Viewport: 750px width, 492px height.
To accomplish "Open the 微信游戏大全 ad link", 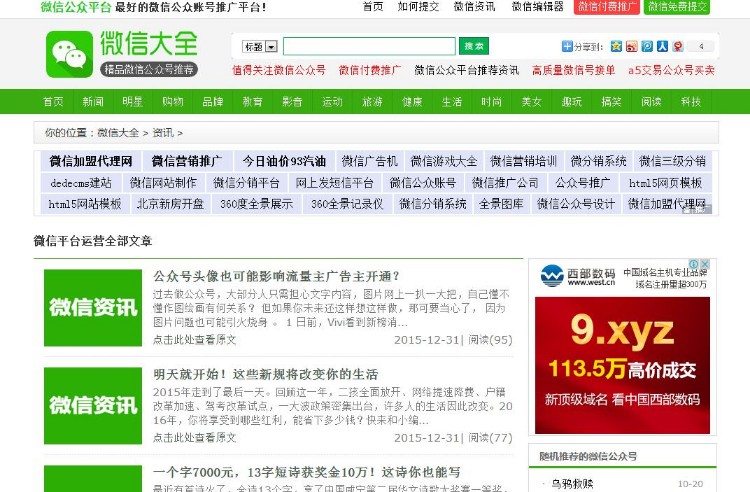I will pyautogui.click(x=443, y=161).
